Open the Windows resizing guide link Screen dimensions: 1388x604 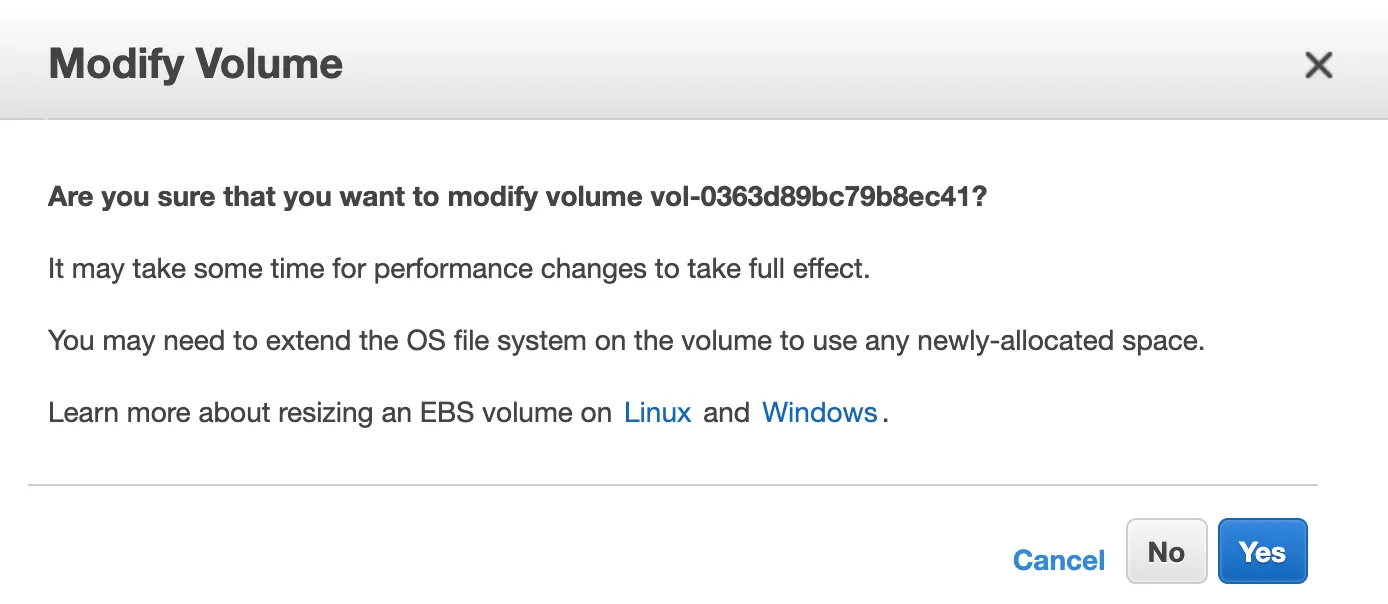(x=819, y=413)
